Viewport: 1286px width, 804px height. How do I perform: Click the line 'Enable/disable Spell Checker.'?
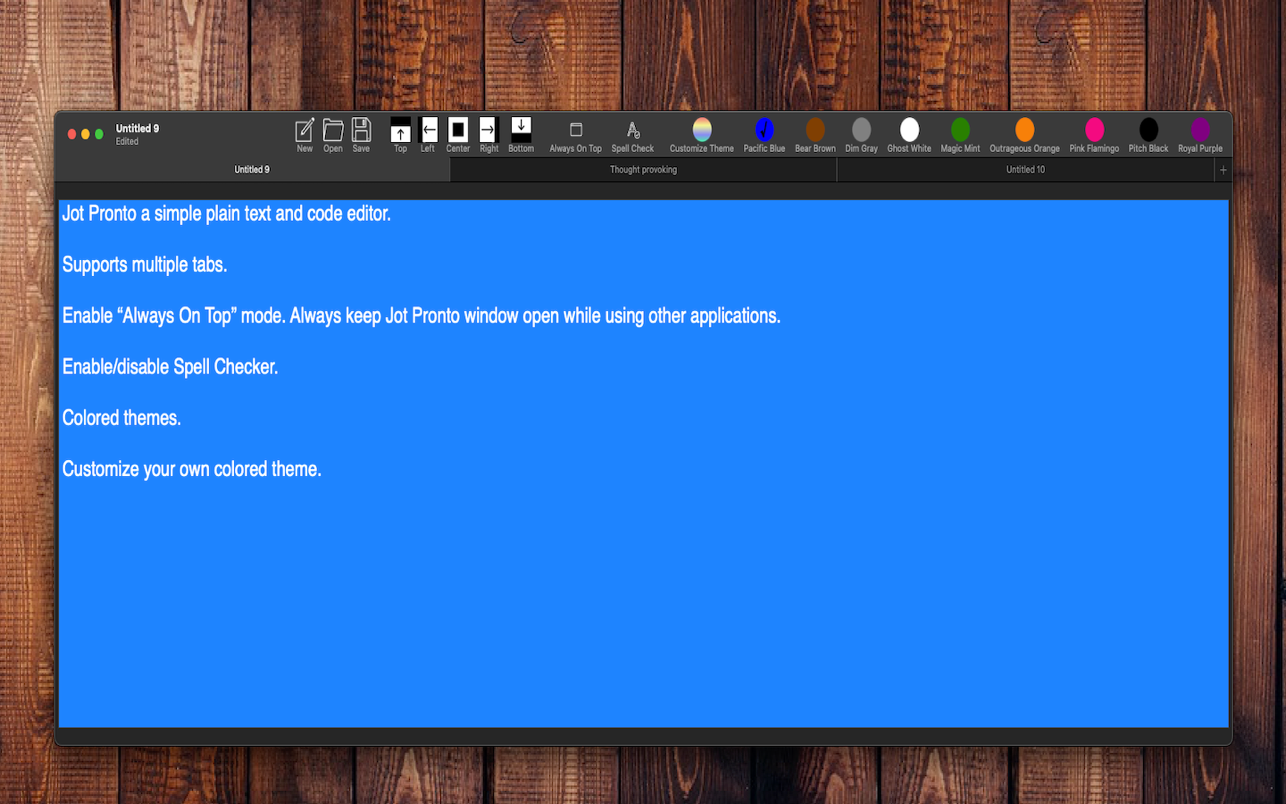(170, 367)
